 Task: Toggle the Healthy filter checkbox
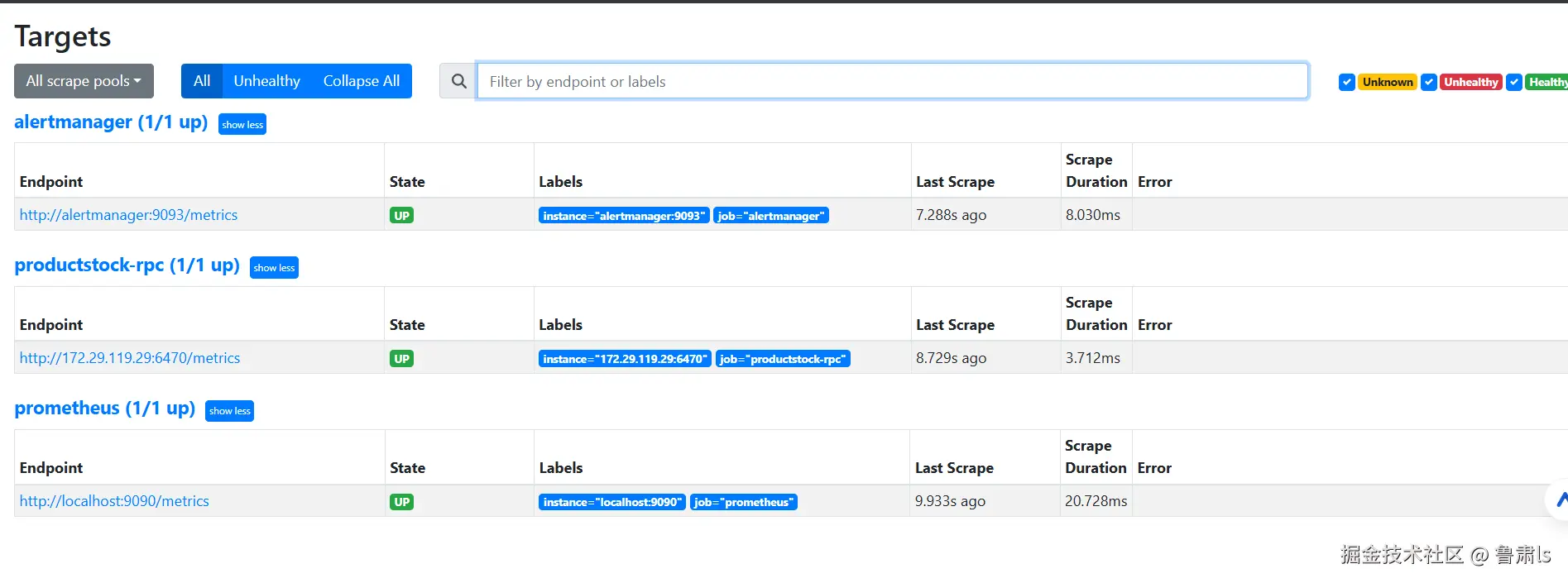[1514, 82]
